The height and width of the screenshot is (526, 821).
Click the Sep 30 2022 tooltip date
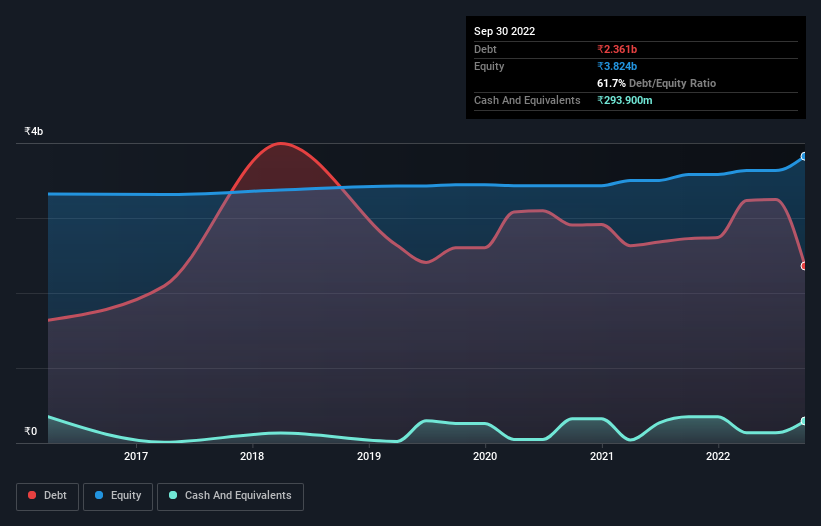point(504,31)
